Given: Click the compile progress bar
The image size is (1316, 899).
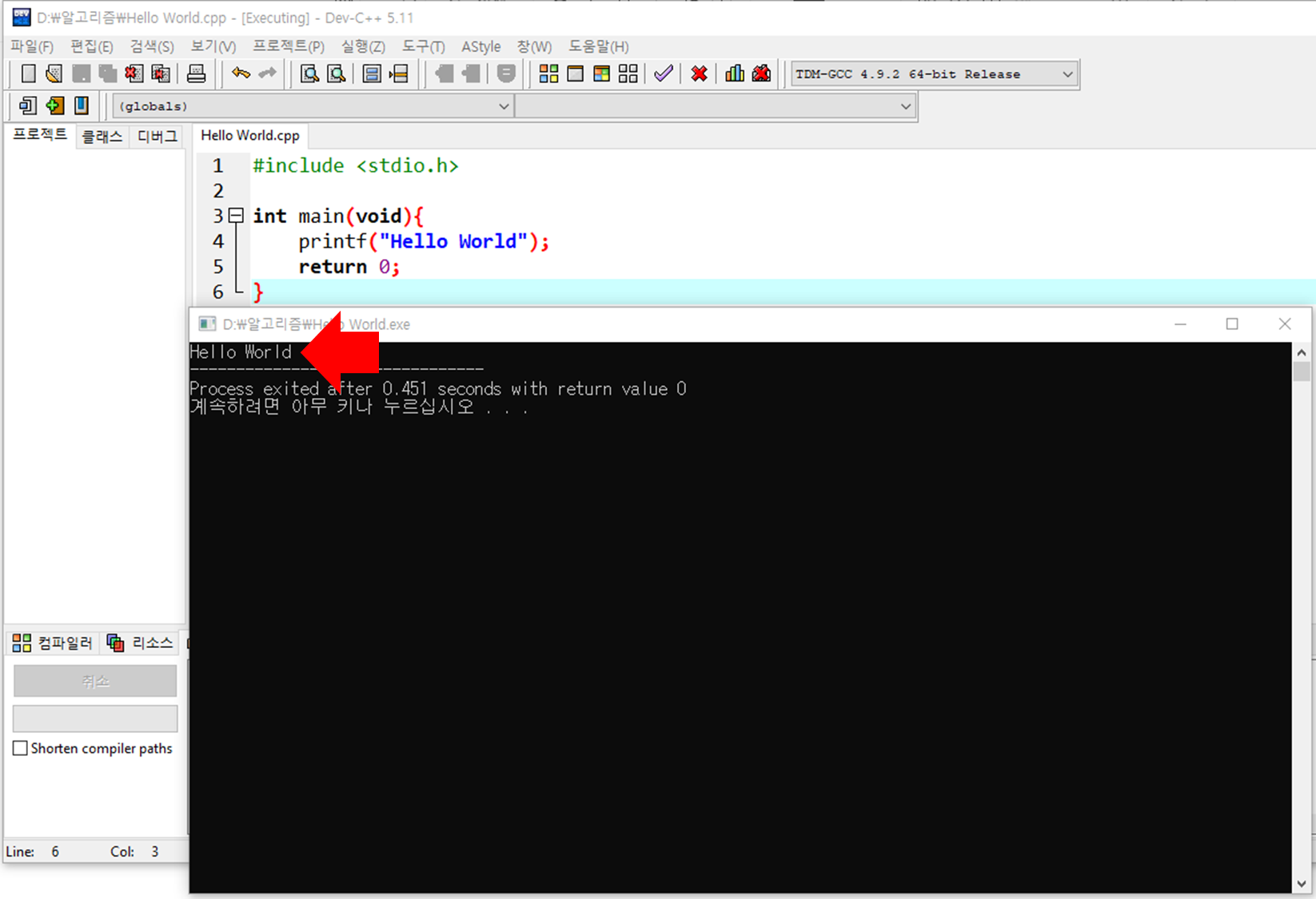Looking at the screenshot, I should pos(95,718).
